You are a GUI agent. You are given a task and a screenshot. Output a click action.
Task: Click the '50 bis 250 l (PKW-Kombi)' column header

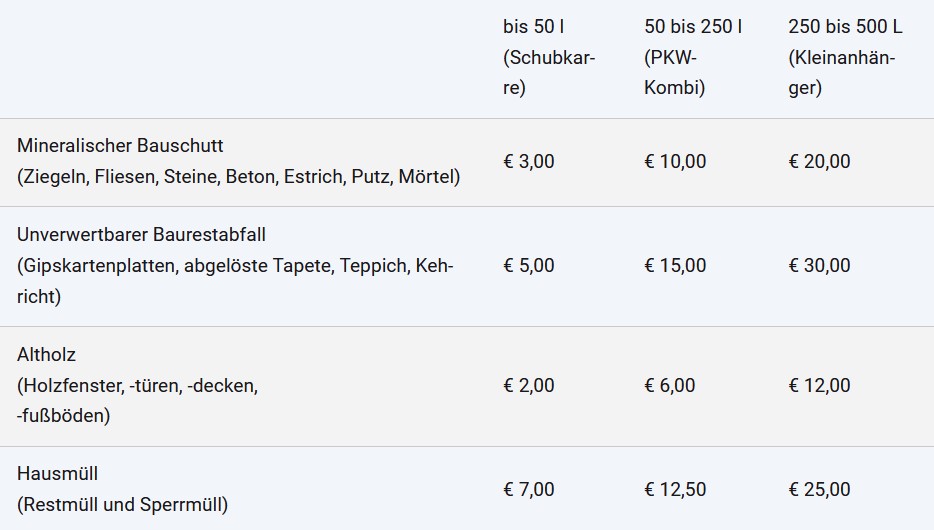[x=693, y=57]
